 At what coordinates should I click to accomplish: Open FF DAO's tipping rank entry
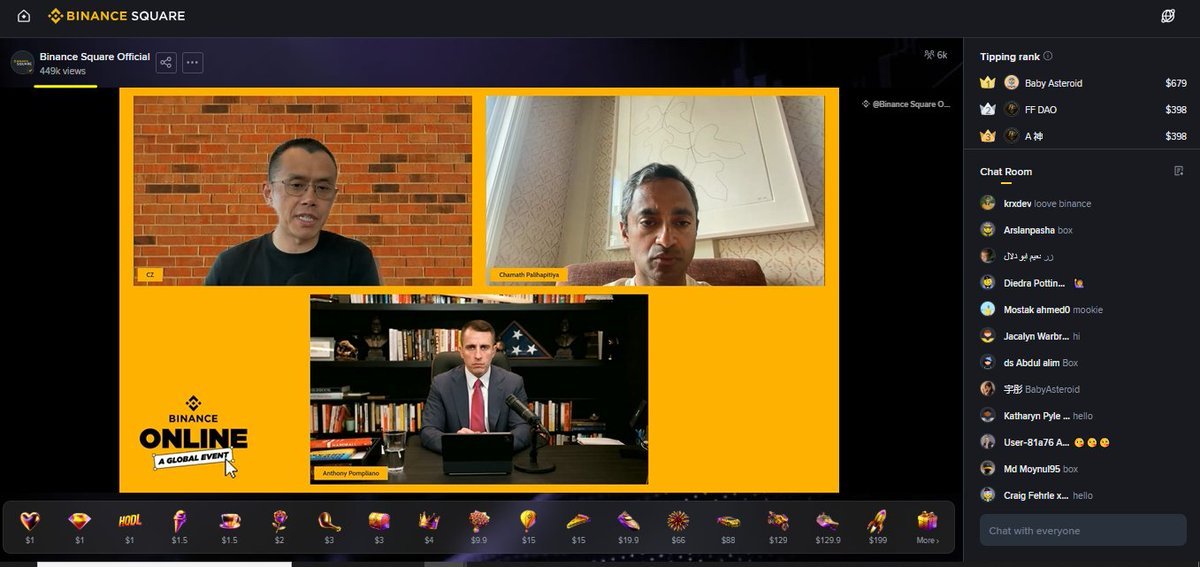[1083, 110]
